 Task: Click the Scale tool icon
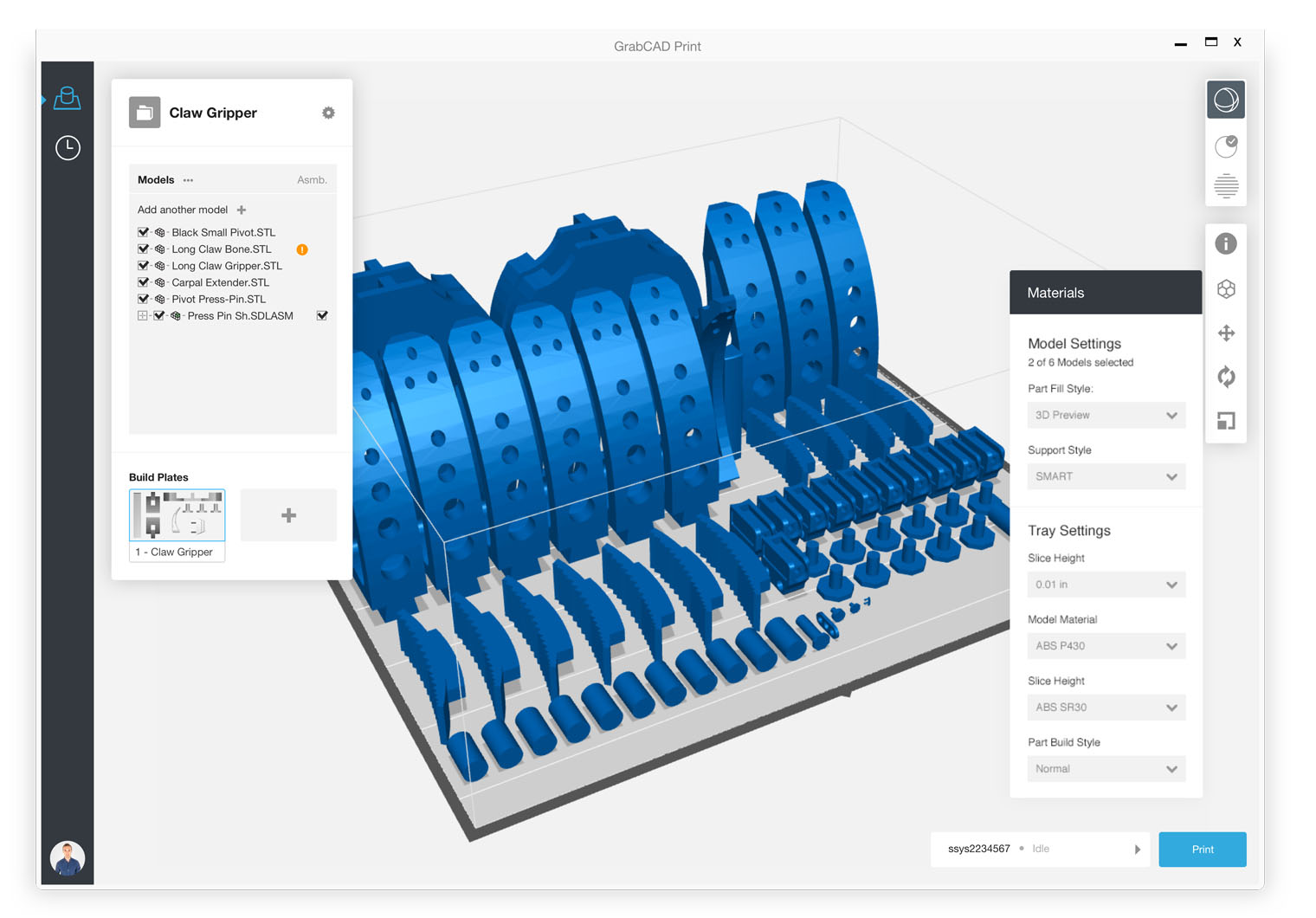point(1225,421)
